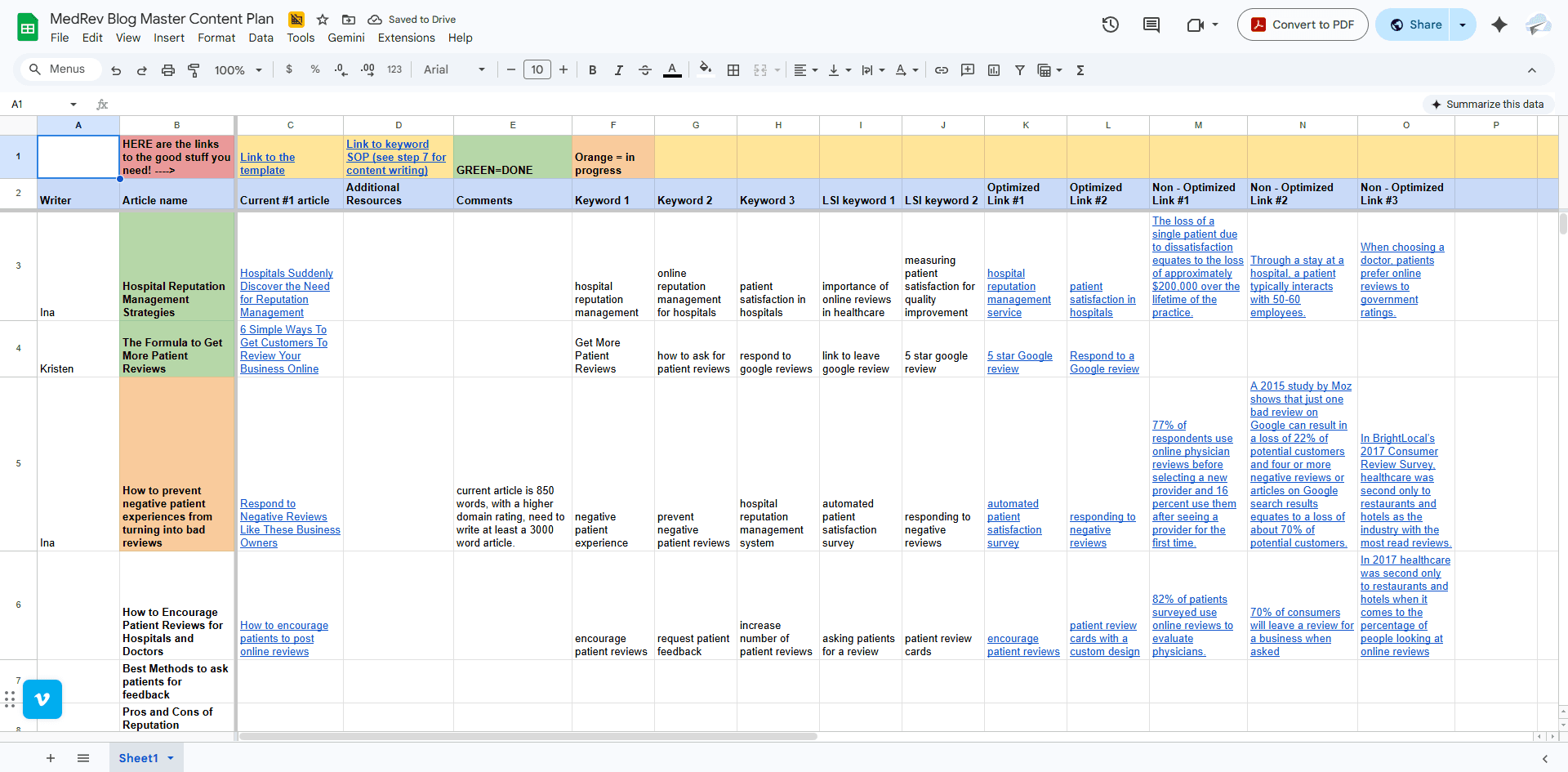This screenshot has width=1568, height=772.
Task: Open the Share options arrow
Action: (x=1463, y=25)
